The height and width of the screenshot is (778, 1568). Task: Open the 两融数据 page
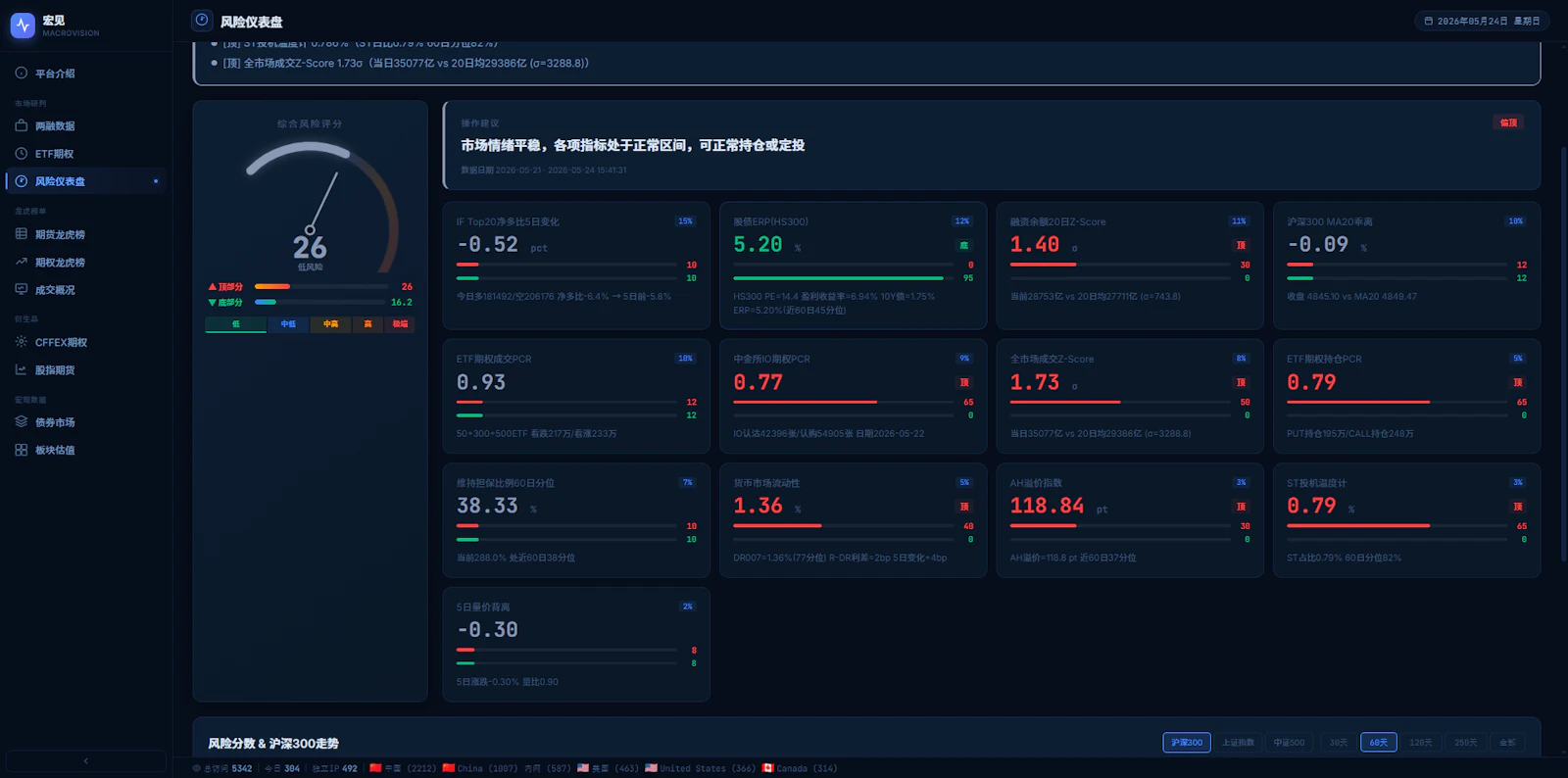(x=86, y=125)
